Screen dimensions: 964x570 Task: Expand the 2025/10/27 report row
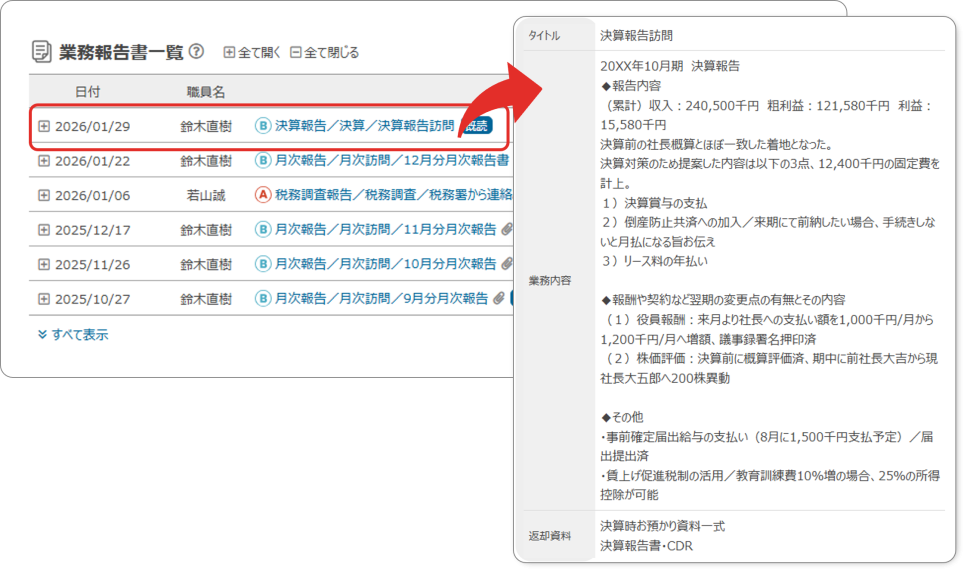point(44,298)
